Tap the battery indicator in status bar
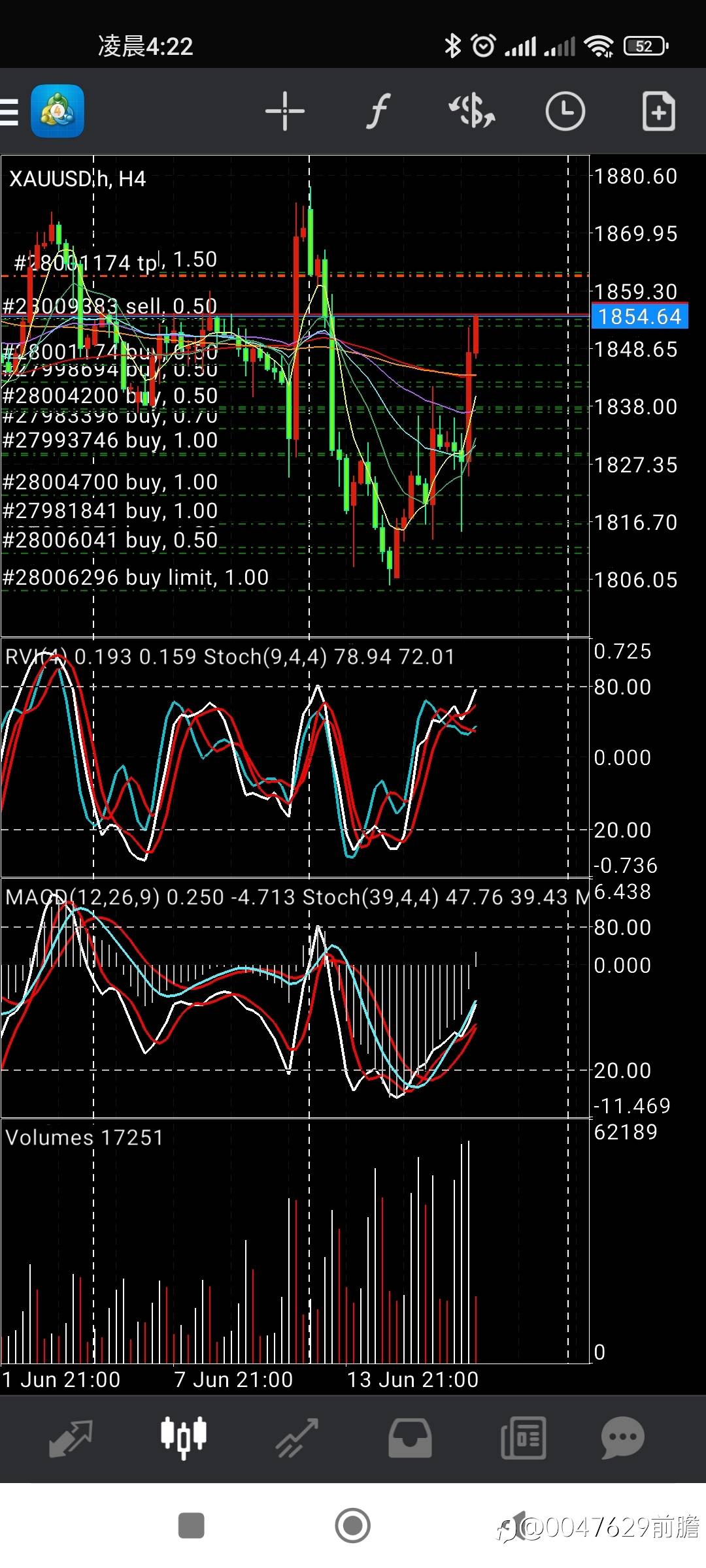 [x=647, y=46]
